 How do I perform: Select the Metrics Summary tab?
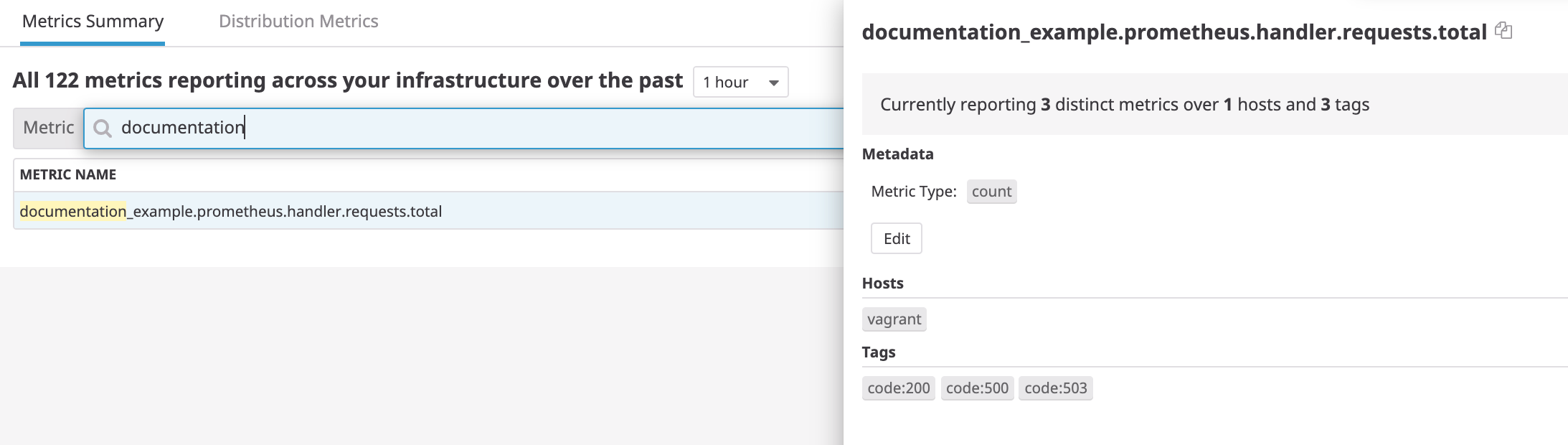[93, 22]
